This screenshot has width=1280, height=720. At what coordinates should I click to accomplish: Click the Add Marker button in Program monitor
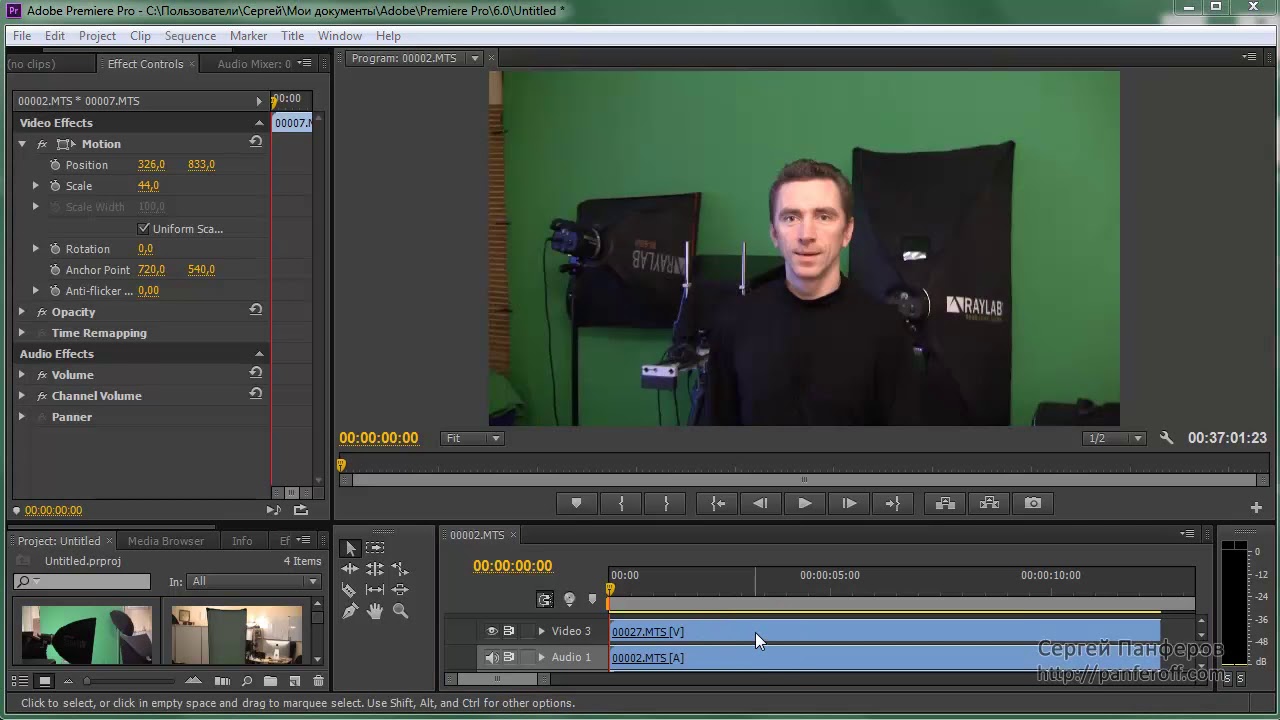[576, 504]
